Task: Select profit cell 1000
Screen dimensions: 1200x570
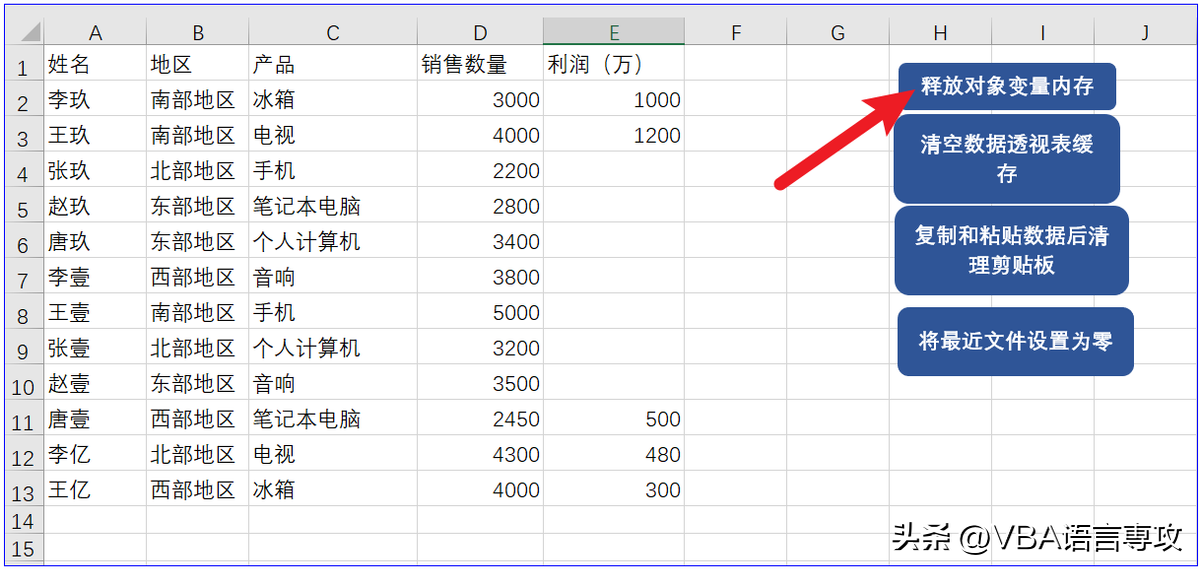Action: click(x=614, y=100)
